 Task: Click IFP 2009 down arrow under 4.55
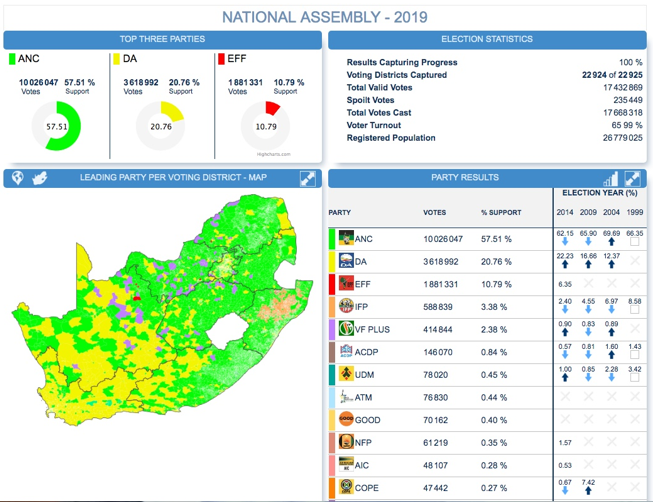tap(588, 309)
